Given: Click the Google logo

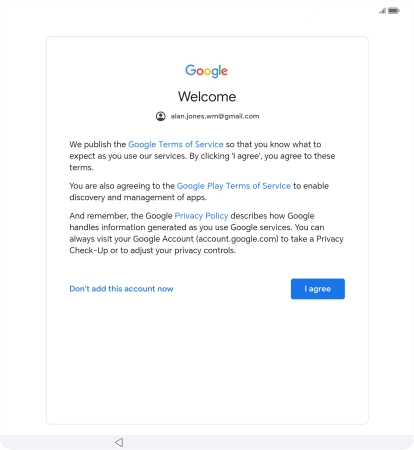Looking at the screenshot, I should point(207,71).
